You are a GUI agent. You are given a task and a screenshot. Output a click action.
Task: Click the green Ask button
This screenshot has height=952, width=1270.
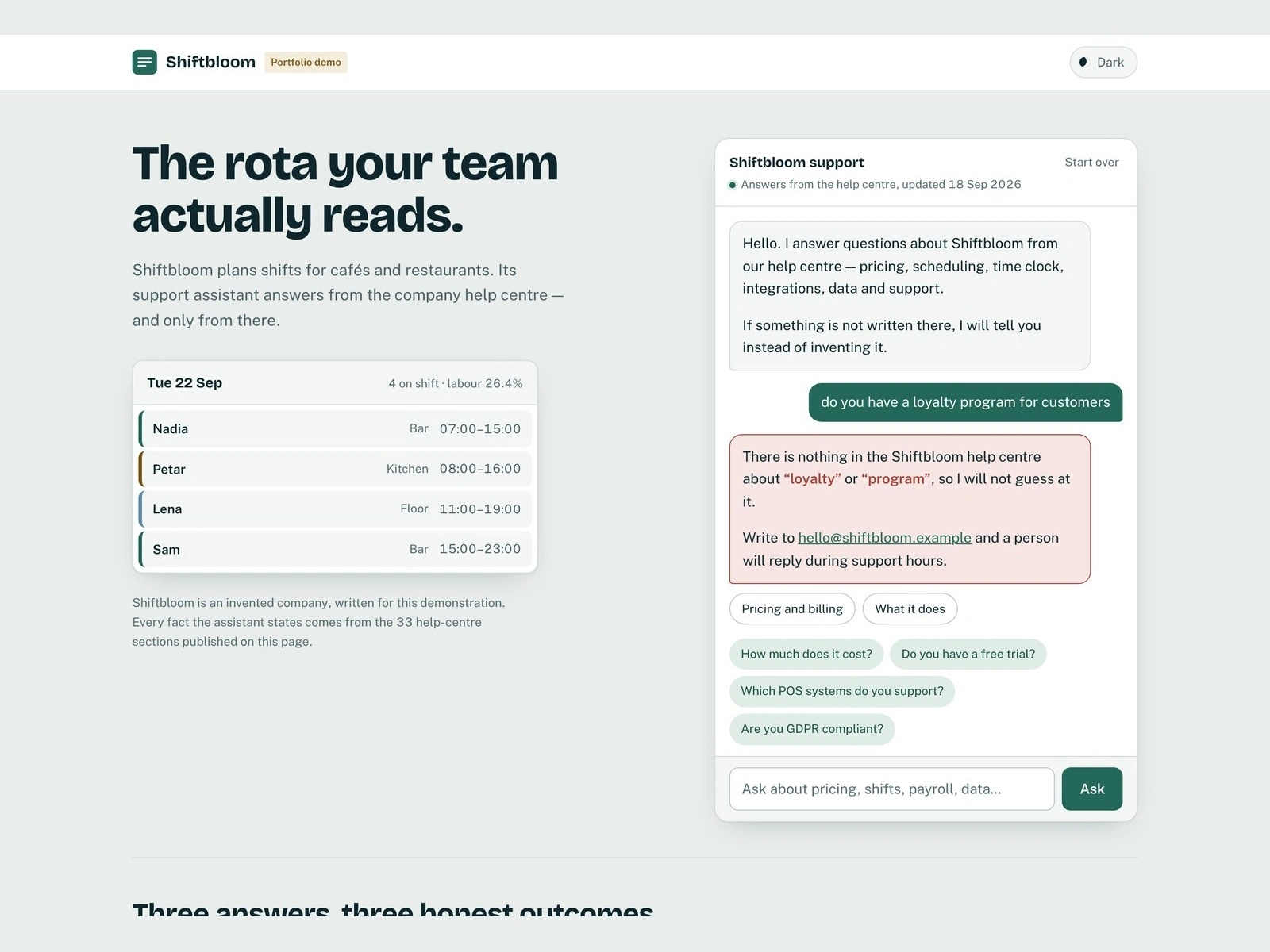(1092, 789)
